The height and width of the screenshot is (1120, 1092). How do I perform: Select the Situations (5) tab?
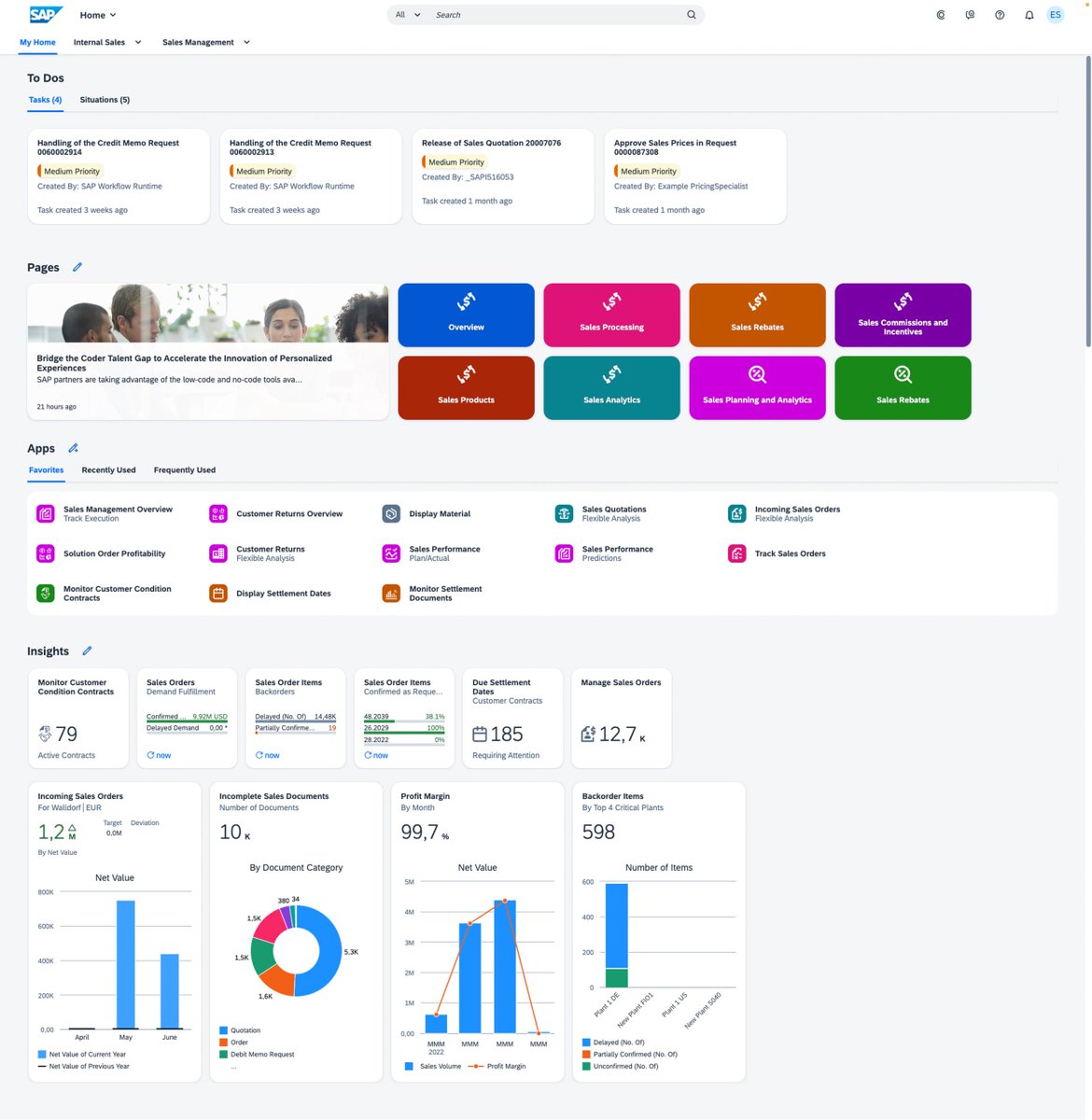(x=105, y=100)
